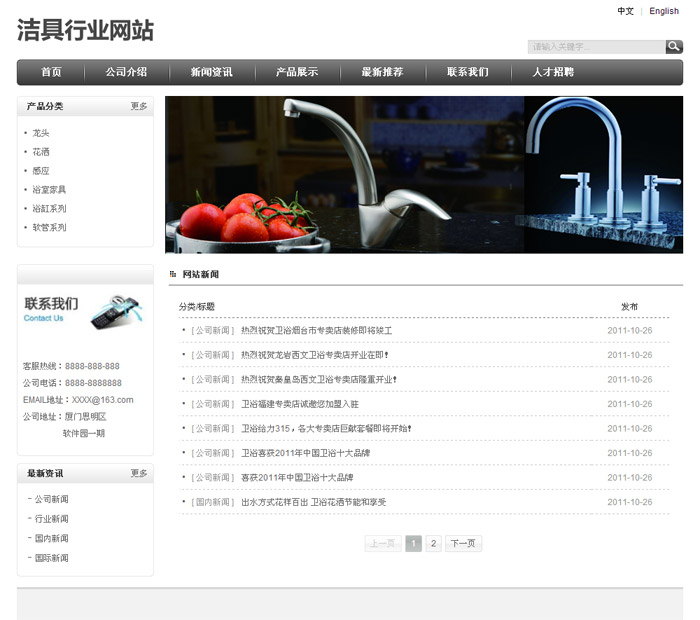Click the 网站新闻 section header icon
Image resolution: width=700 pixels, height=620 pixels.
[173, 274]
